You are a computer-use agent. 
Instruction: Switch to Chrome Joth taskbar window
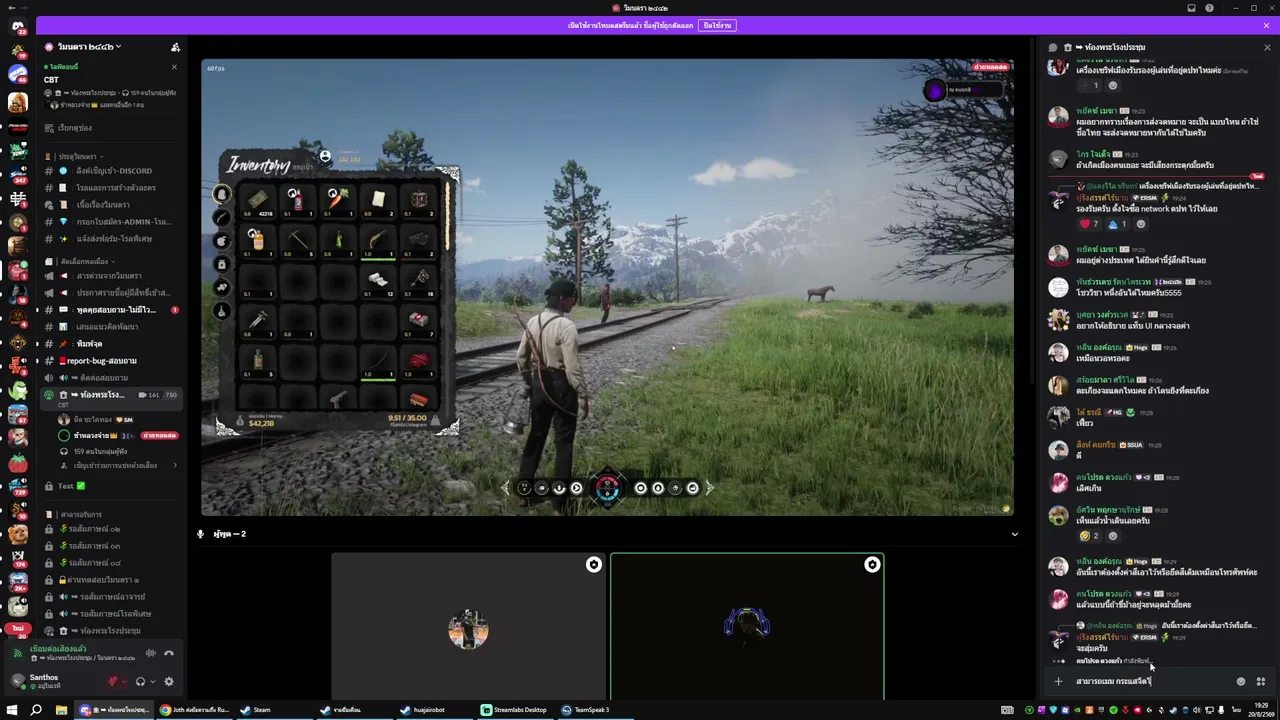(195, 710)
